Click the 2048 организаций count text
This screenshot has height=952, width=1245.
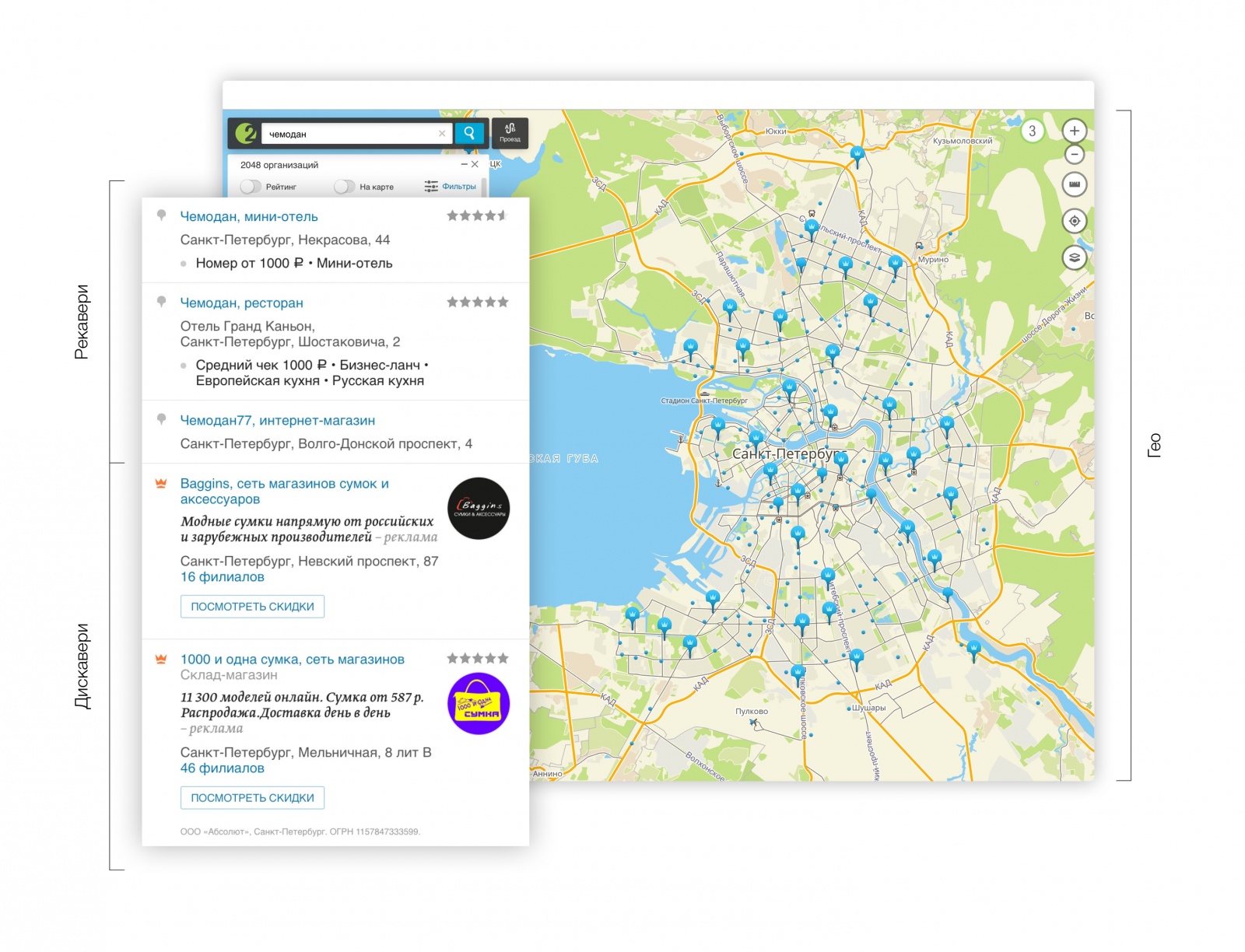tap(279, 165)
